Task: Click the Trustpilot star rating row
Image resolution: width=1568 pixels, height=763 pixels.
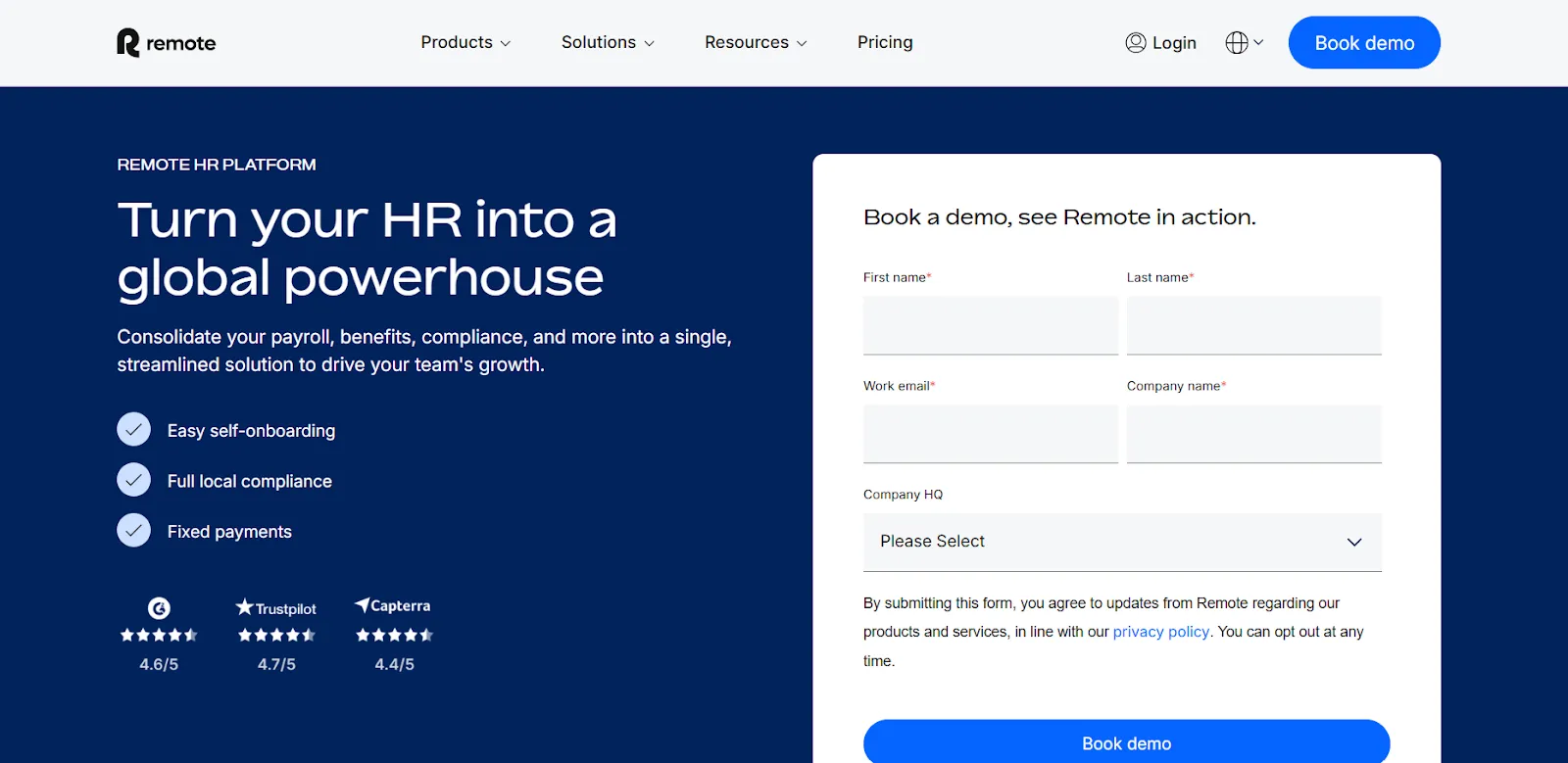Action: [x=276, y=635]
